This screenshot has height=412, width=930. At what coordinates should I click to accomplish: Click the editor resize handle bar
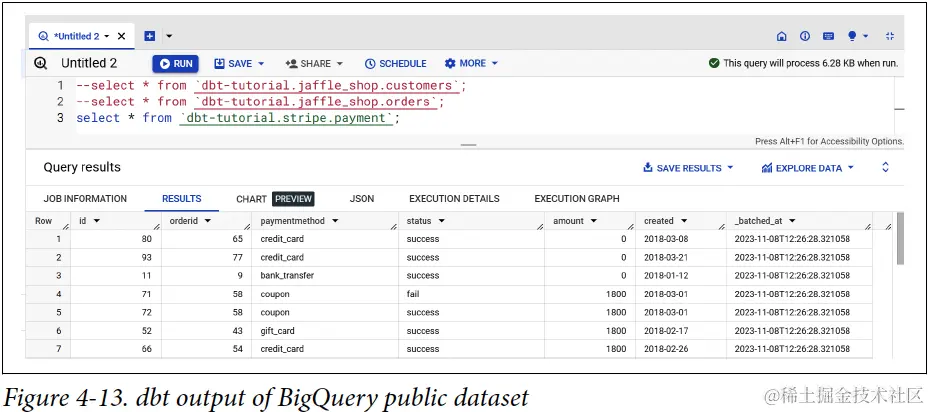point(469,145)
